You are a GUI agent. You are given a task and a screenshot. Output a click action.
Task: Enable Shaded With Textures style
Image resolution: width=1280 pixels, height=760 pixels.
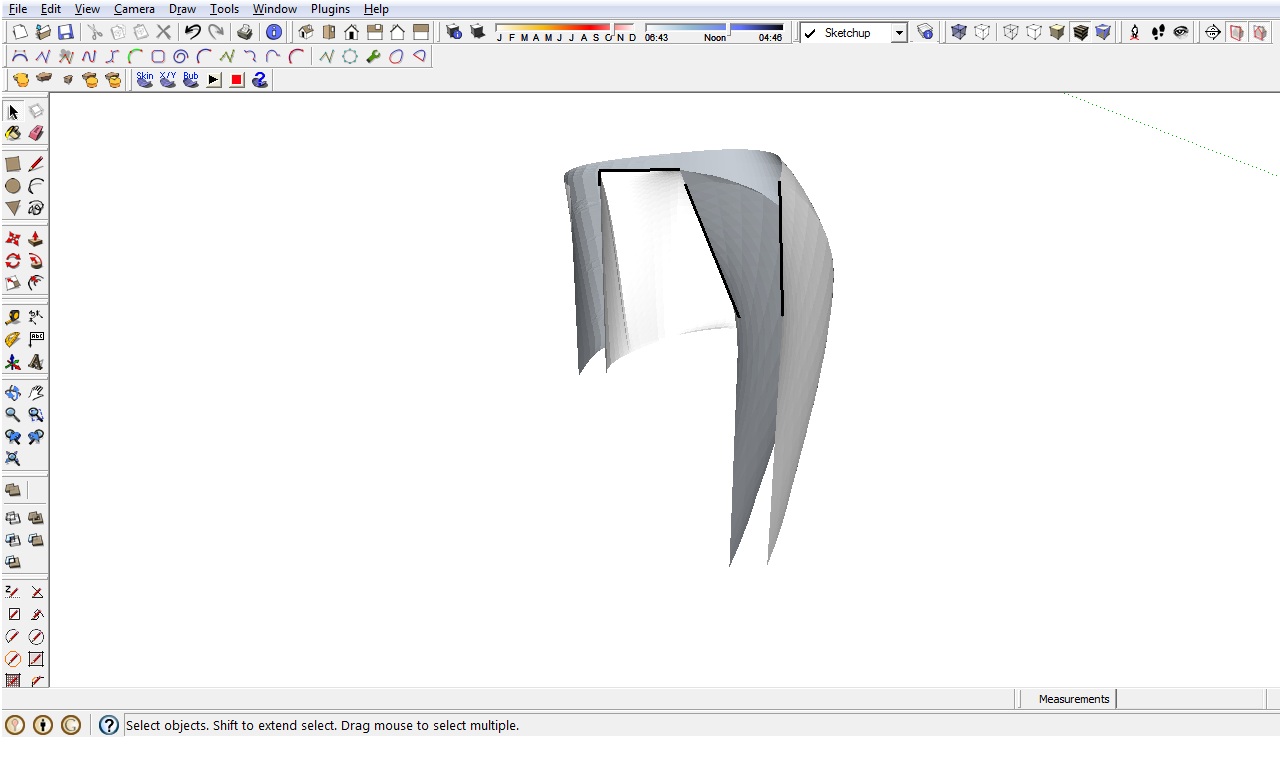(1080, 32)
